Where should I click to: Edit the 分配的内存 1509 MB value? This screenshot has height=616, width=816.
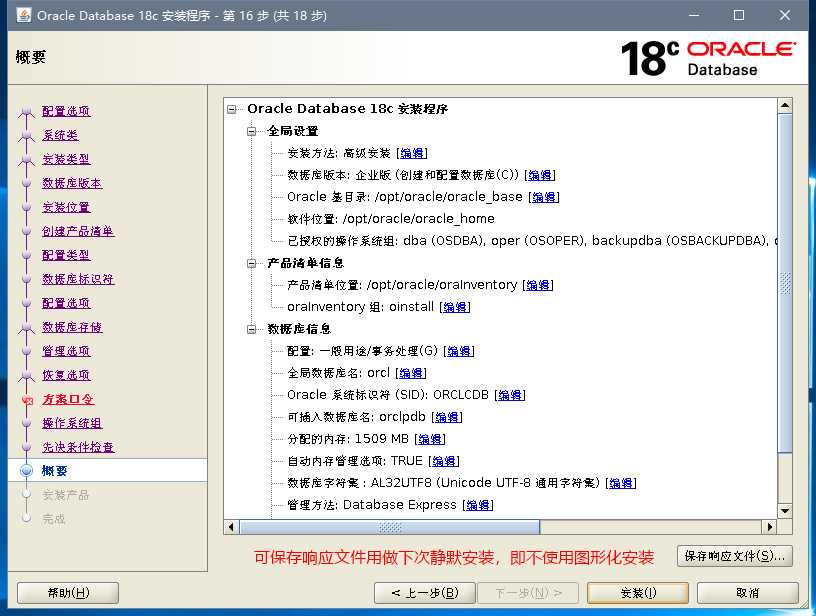coord(430,439)
